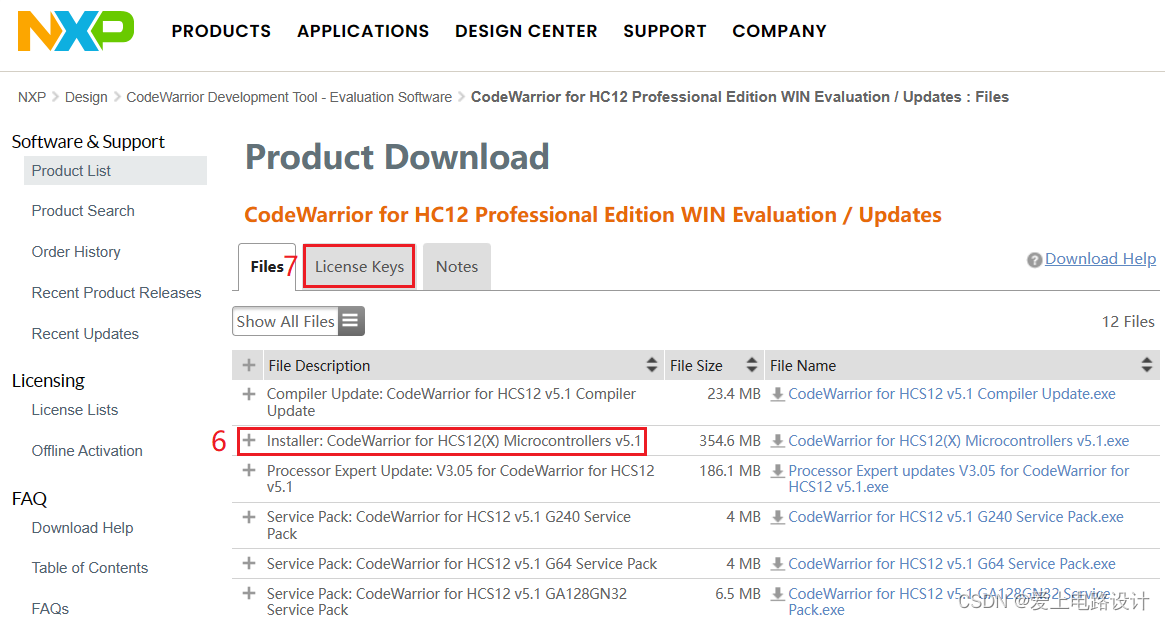
Task: Open Recent Updates in sidebar
Action: (x=85, y=334)
